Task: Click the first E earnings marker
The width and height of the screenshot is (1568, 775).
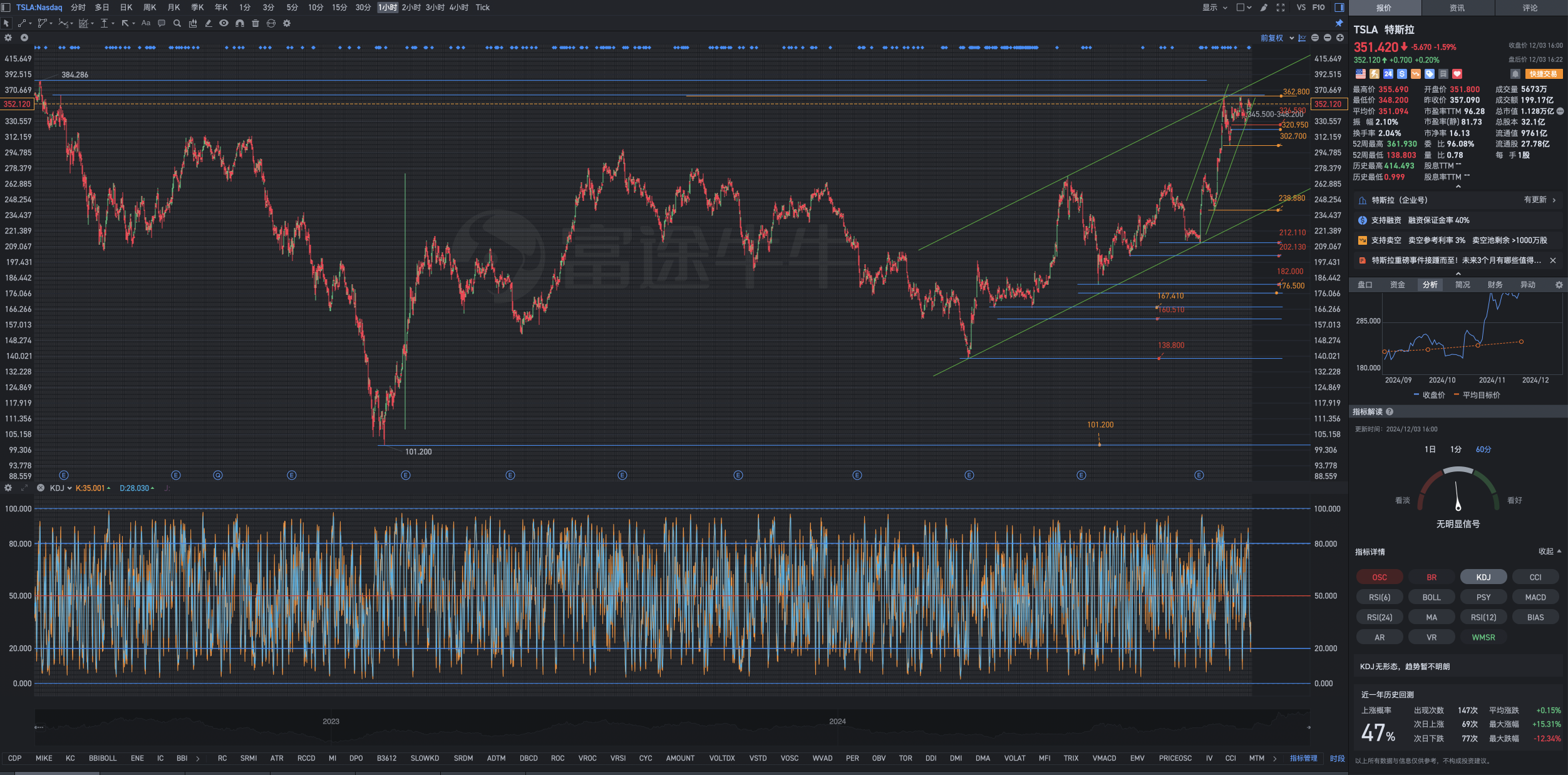Action: click(x=64, y=475)
